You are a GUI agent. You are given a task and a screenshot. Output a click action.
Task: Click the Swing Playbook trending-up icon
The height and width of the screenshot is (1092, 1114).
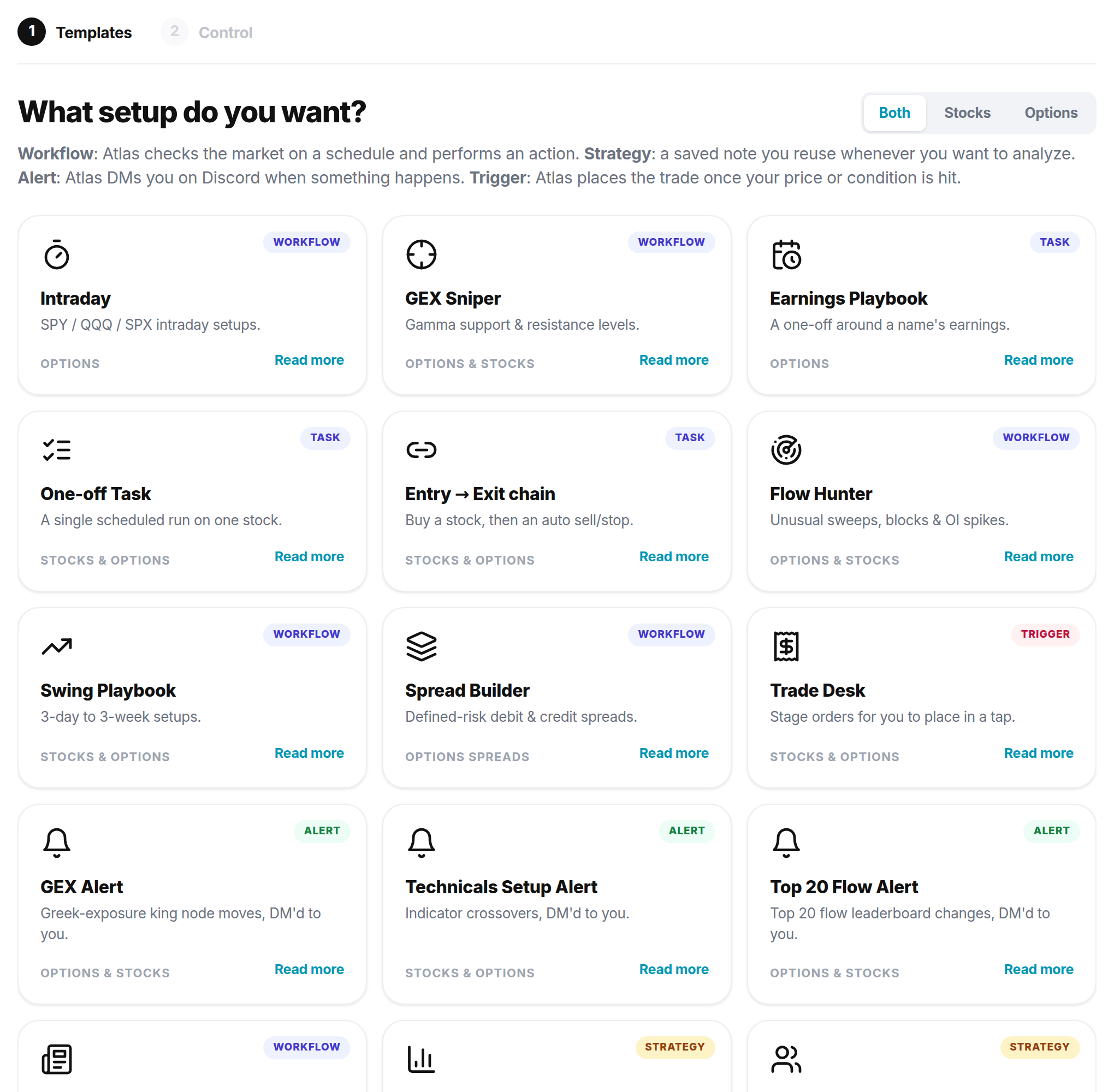(57, 646)
